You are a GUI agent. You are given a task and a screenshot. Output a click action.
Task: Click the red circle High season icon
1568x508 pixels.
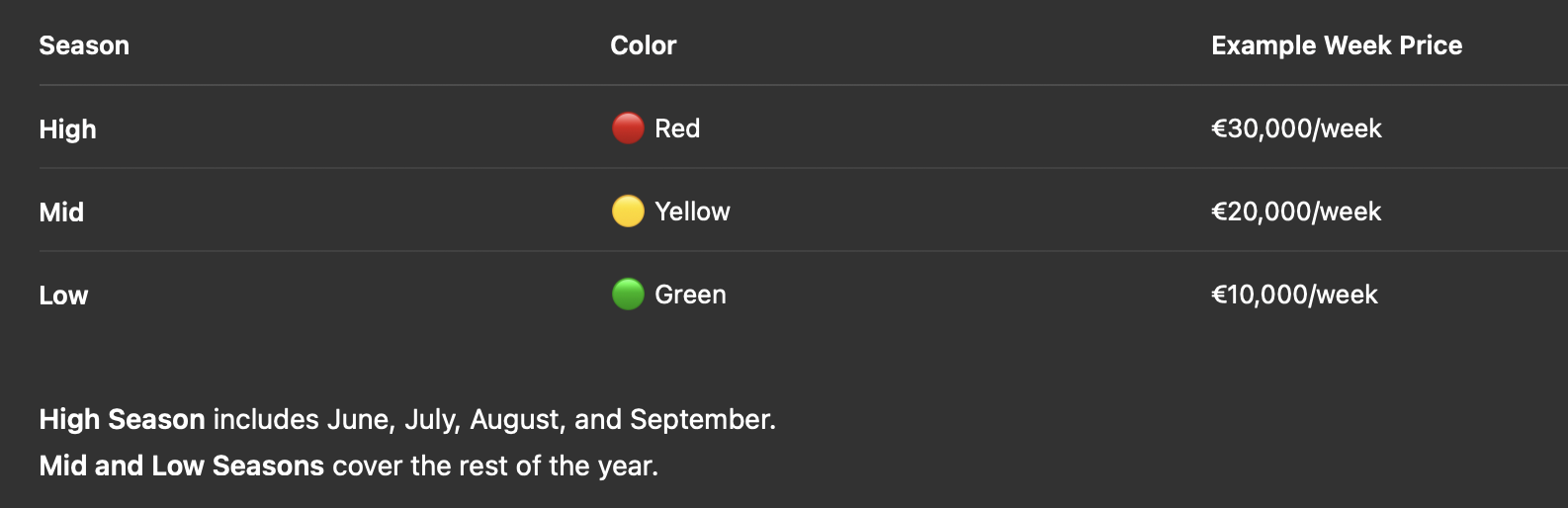coord(628,128)
